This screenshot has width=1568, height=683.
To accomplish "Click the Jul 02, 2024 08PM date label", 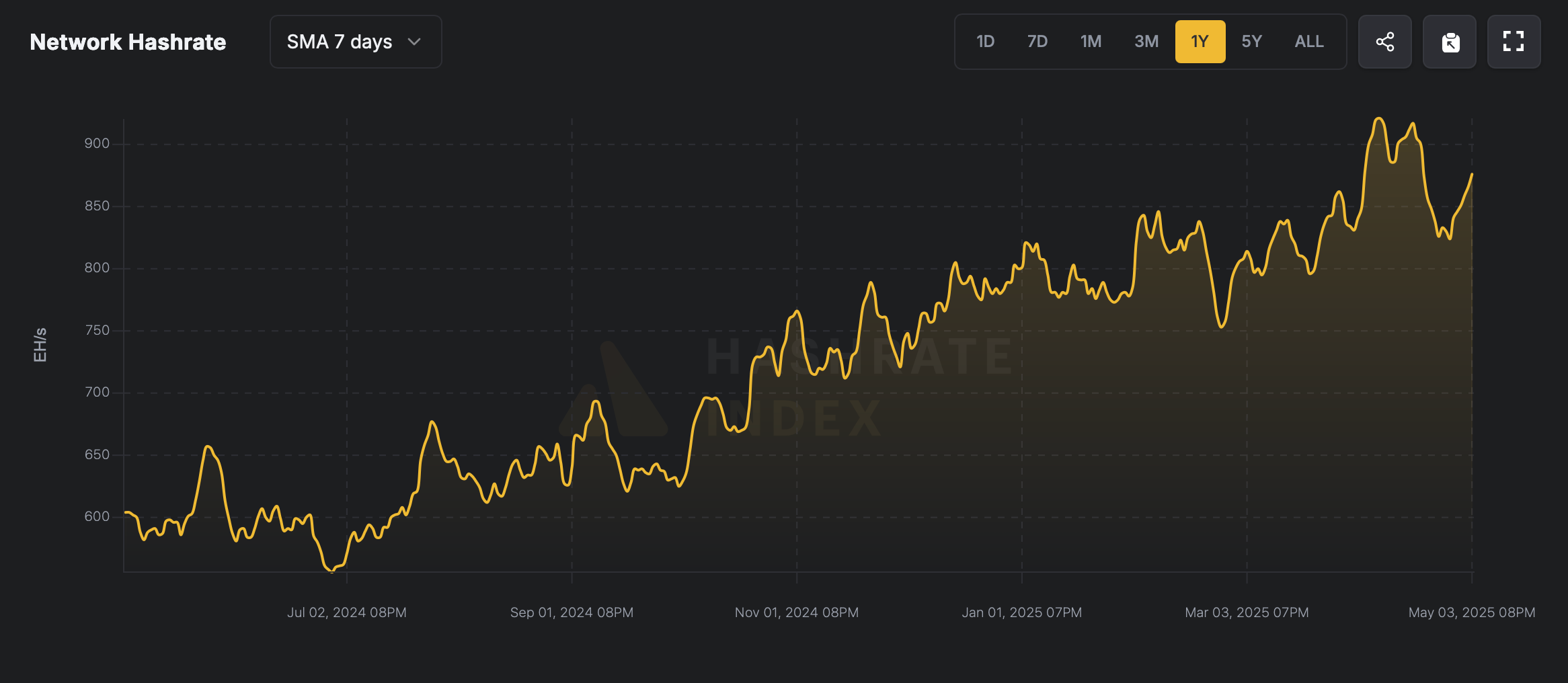I will 347,612.
